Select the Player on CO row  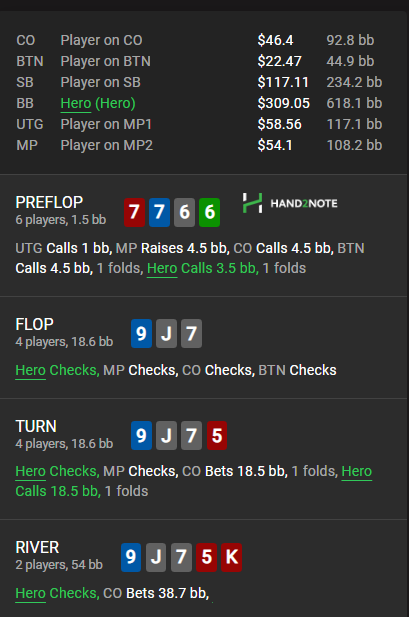click(x=199, y=40)
